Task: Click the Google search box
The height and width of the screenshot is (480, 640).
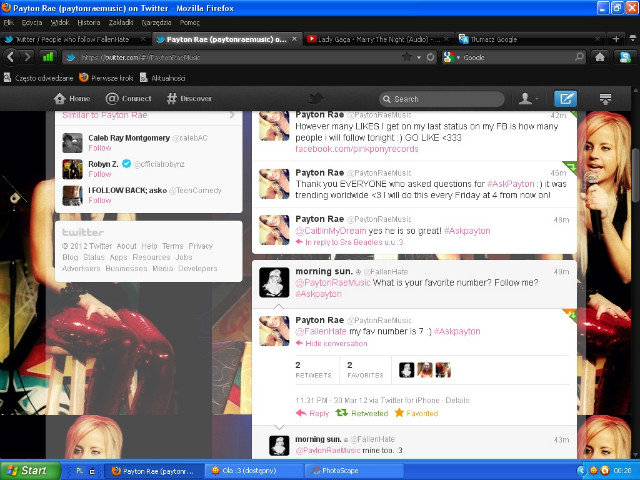Action: pos(514,57)
